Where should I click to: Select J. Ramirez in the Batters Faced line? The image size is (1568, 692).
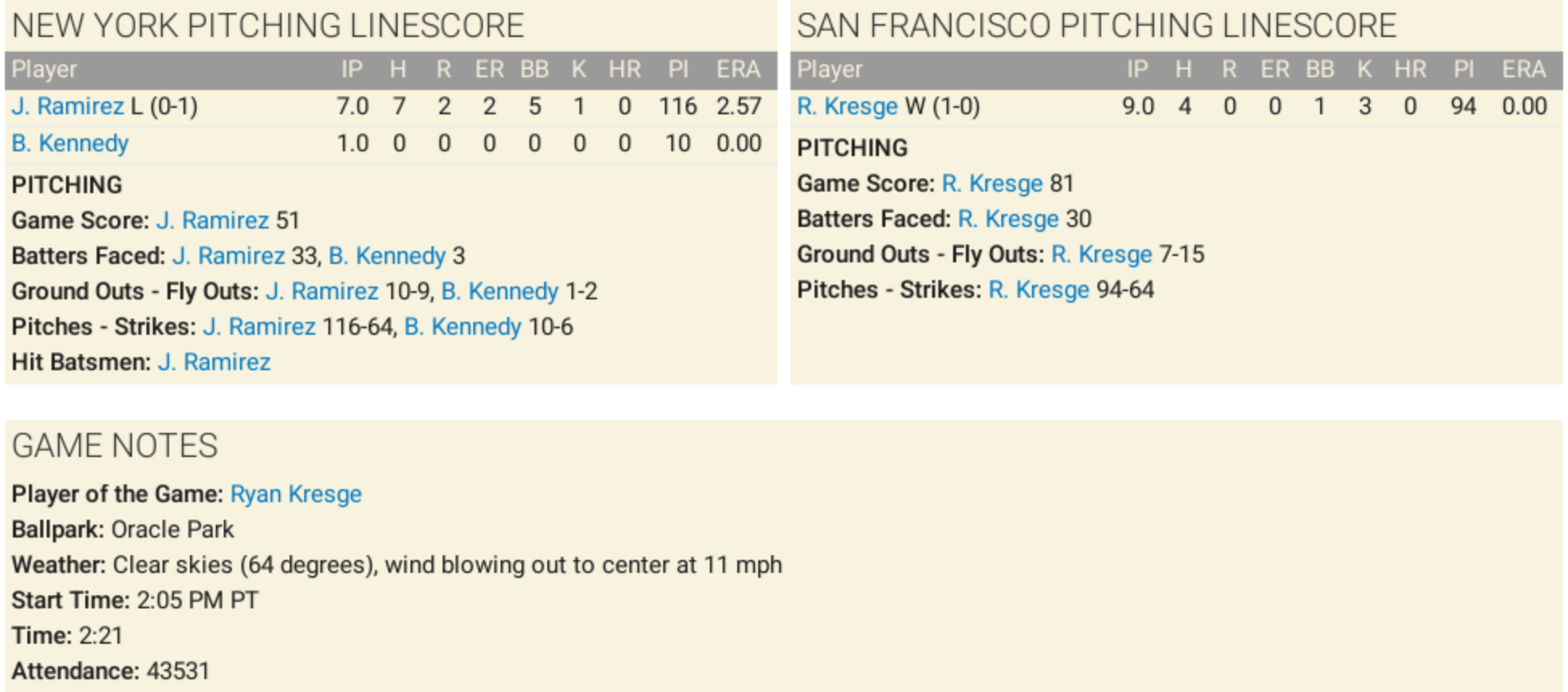(229, 256)
